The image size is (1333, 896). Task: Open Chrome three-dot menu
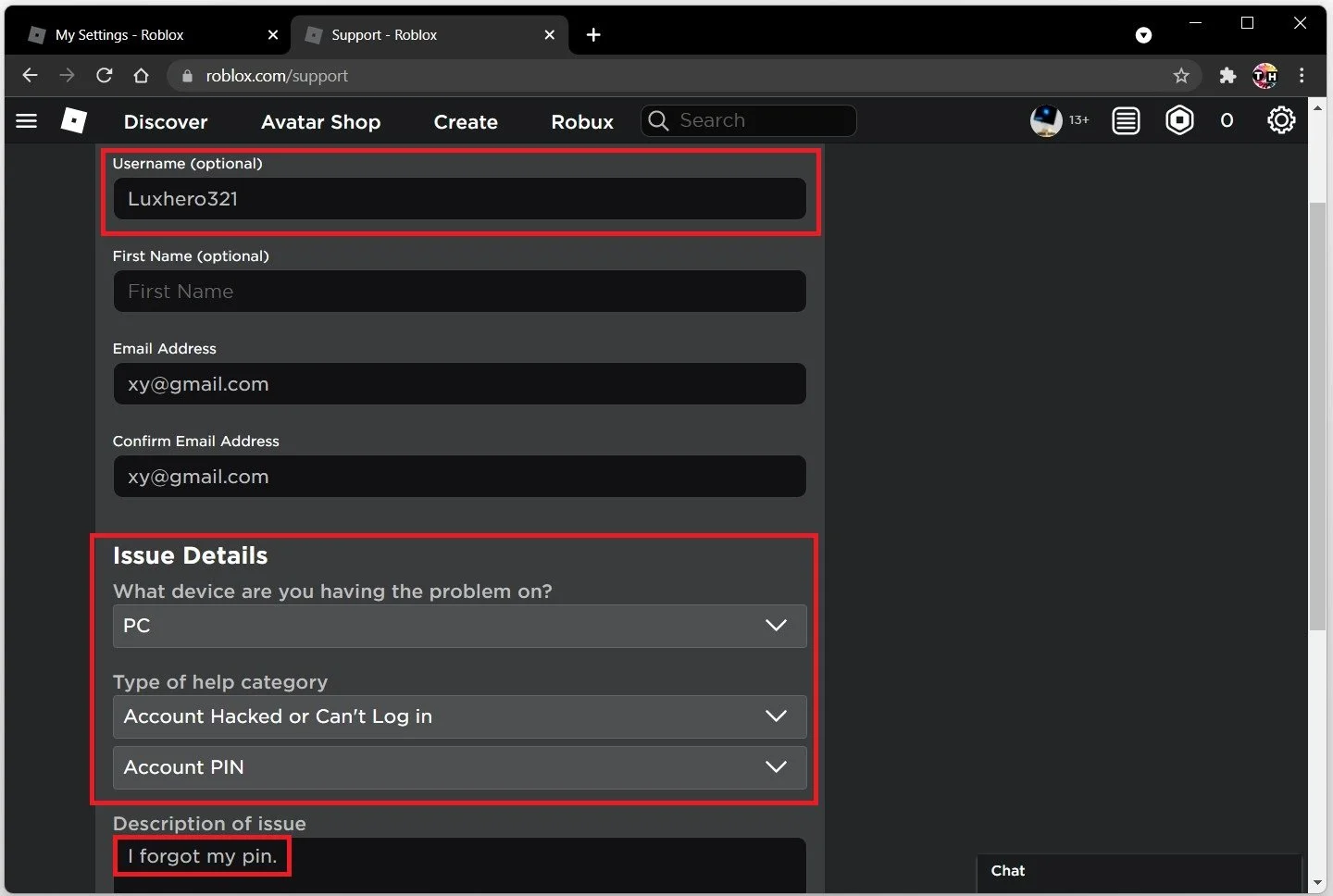coord(1302,76)
